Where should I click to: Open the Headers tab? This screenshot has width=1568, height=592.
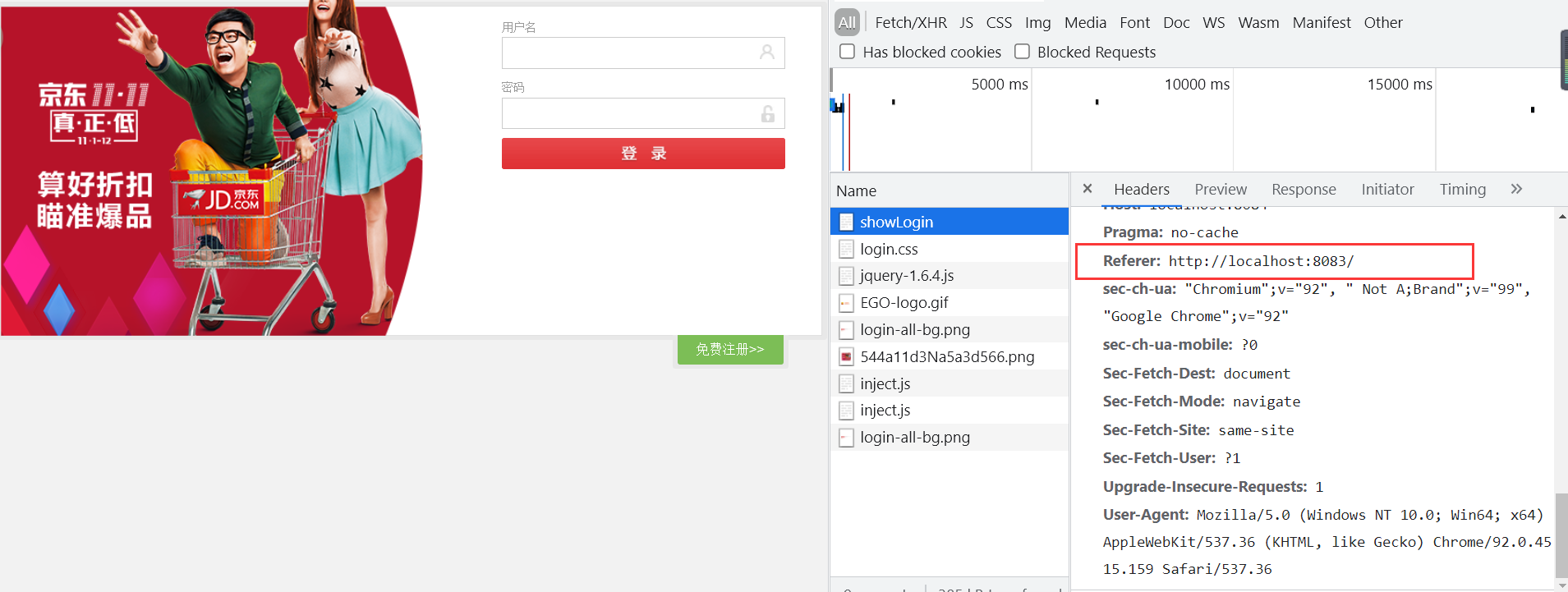tap(1141, 190)
